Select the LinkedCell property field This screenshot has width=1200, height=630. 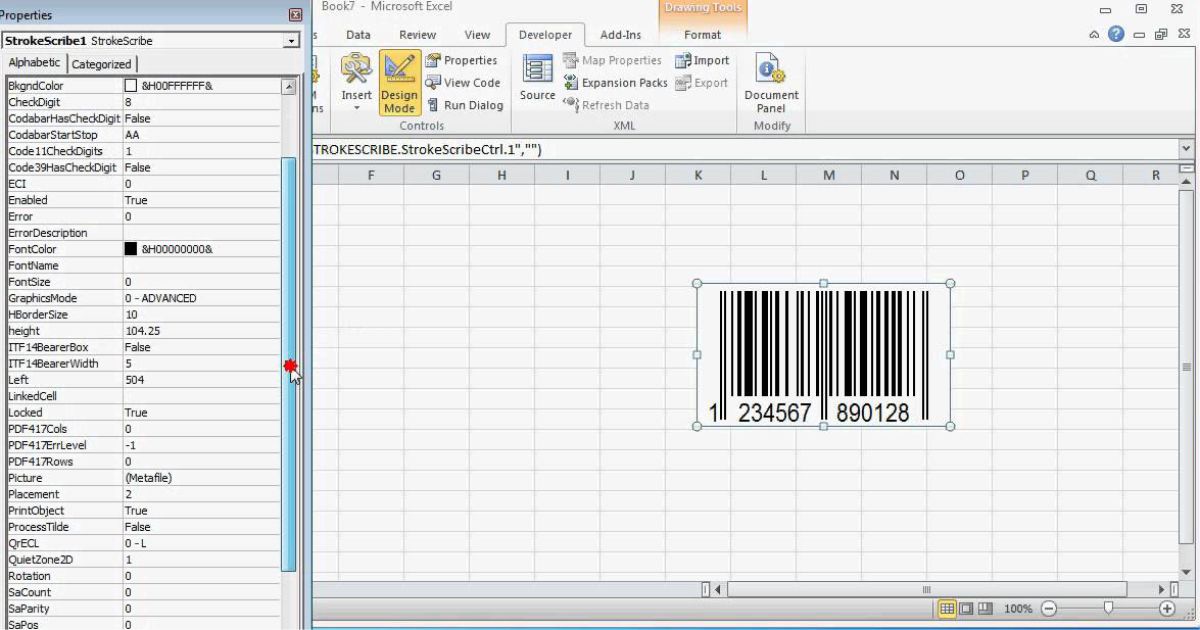[x=202, y=396]
